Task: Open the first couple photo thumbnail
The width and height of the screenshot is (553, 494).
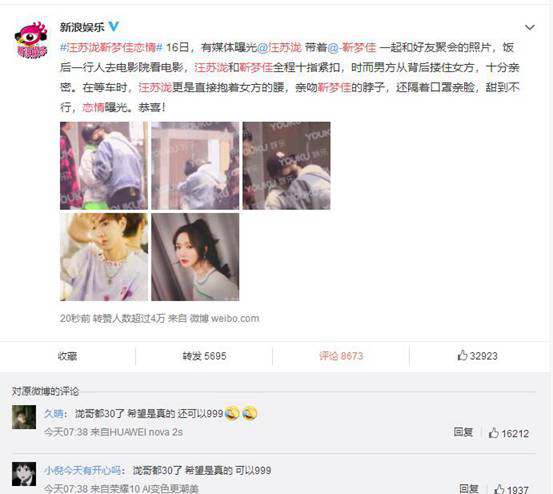Action: pos(104,166)
